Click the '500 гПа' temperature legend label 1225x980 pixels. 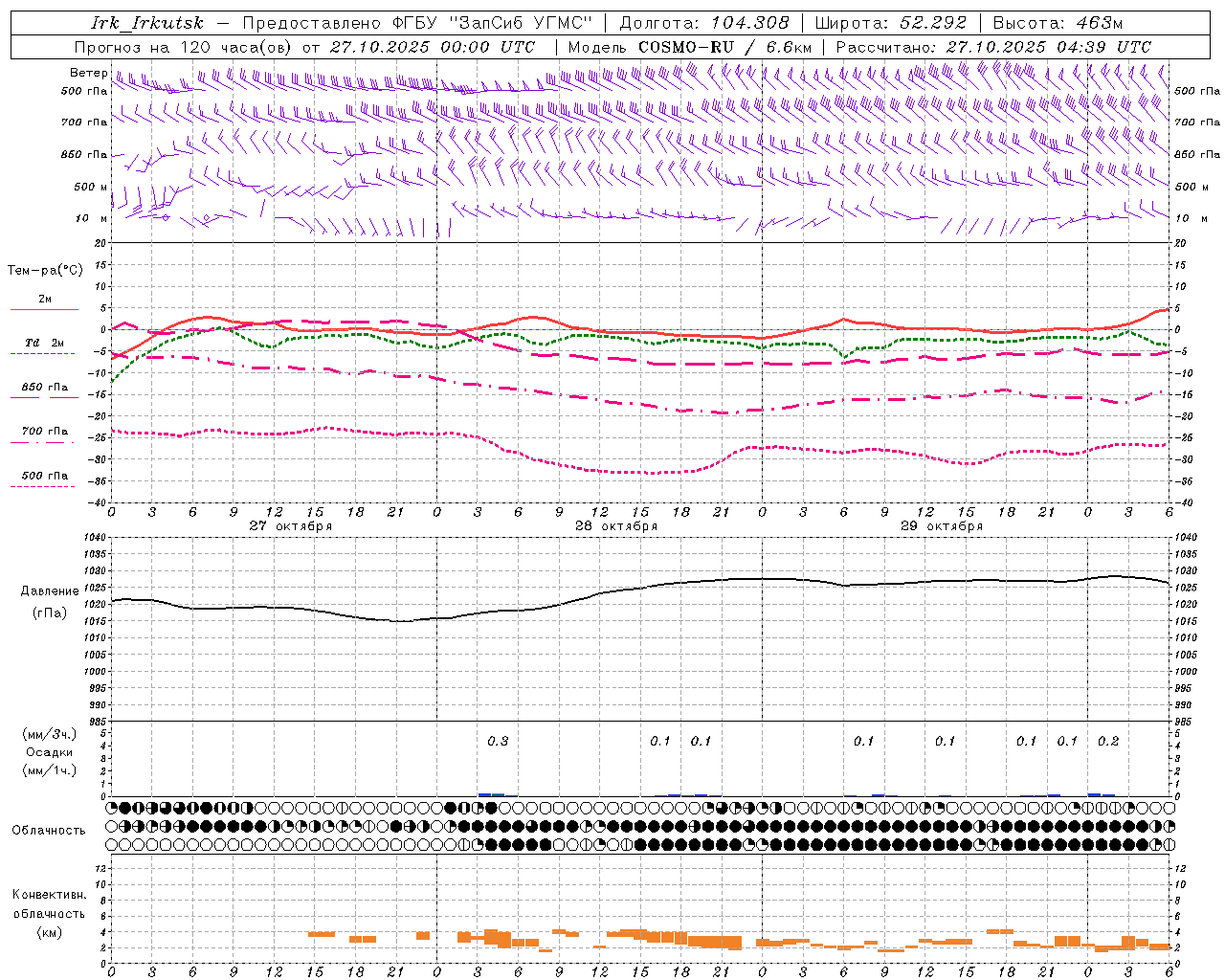tap(45, 476)
